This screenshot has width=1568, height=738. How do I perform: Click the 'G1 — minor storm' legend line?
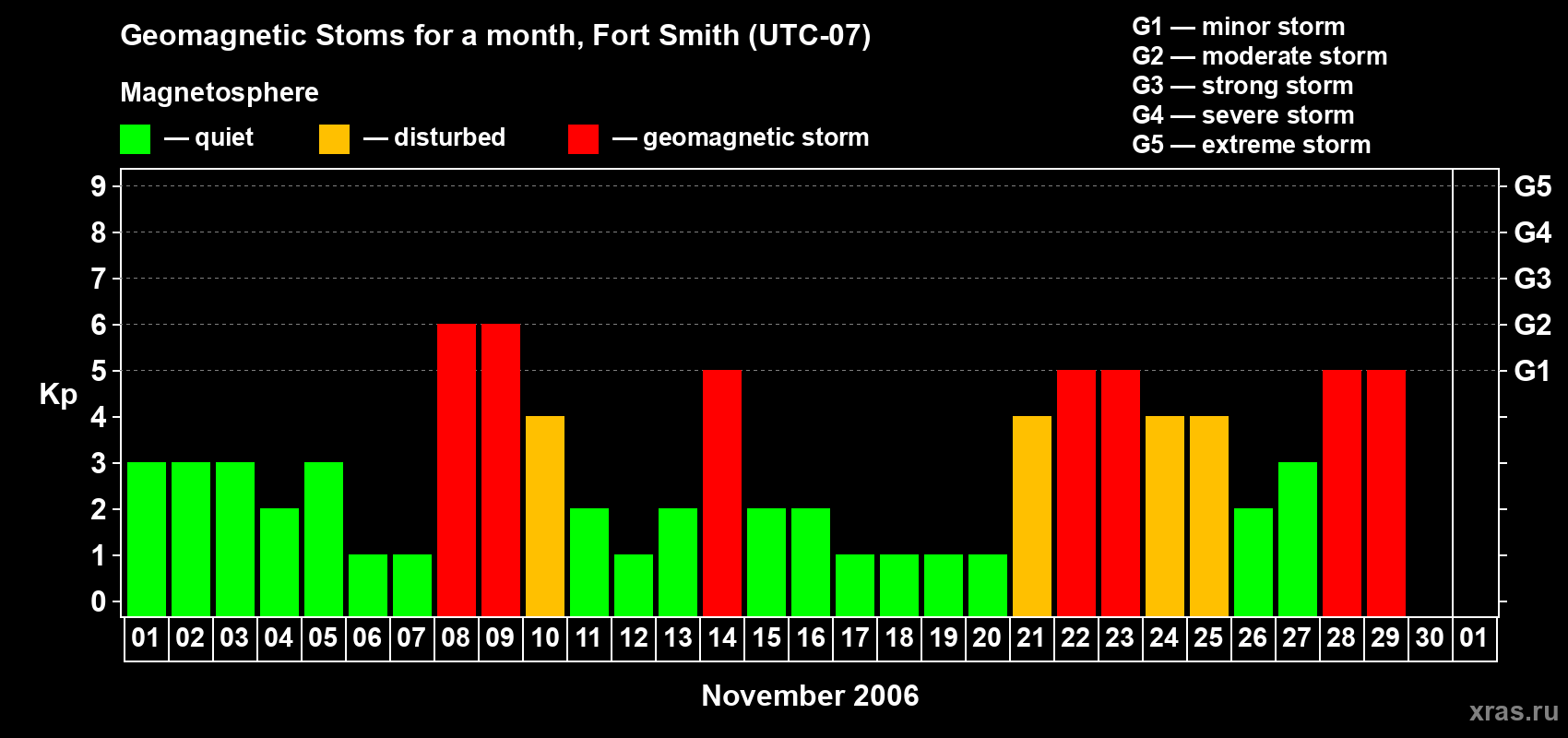[x=1239, y=27]
